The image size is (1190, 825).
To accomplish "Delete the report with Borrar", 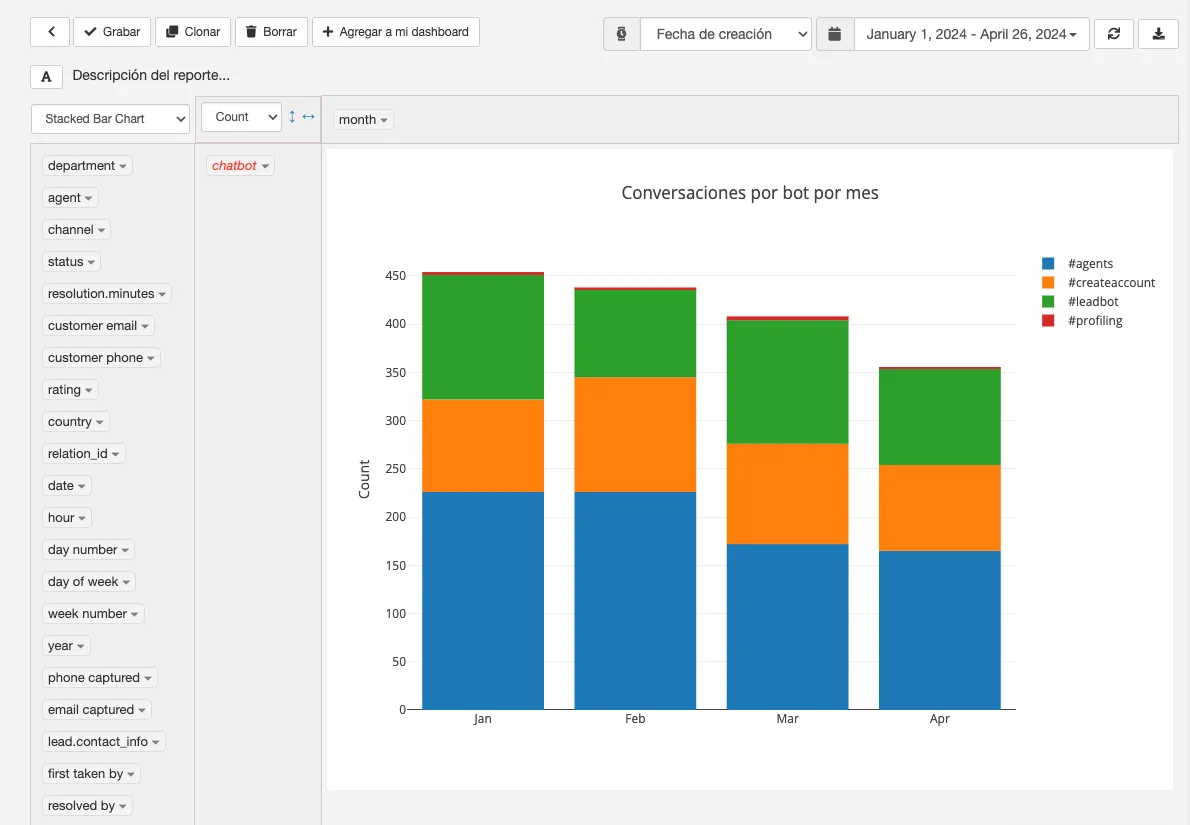I will 271,32.
